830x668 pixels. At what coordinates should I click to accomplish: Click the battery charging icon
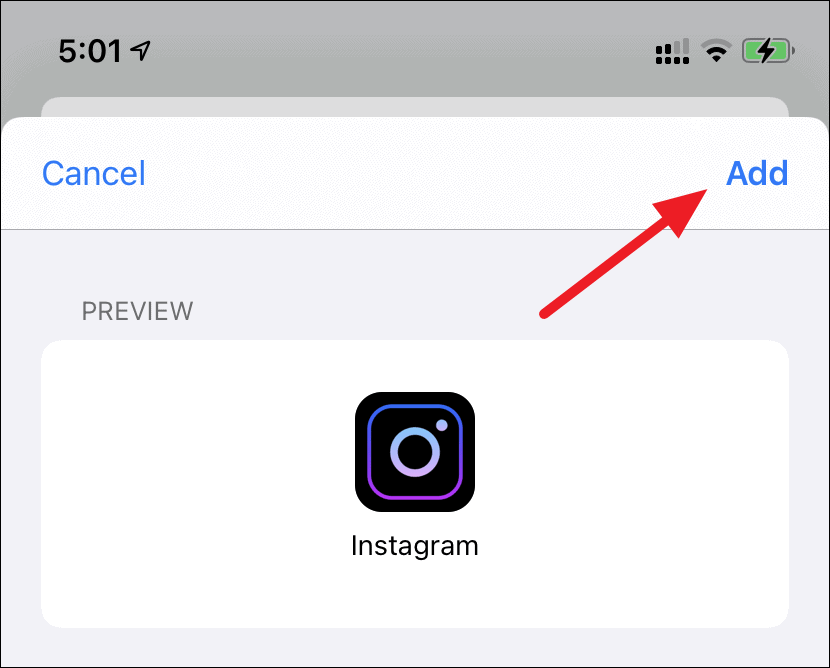pos(768,51)
